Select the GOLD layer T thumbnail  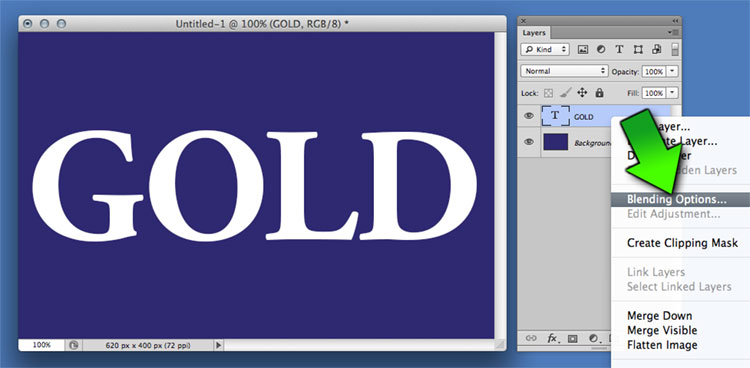tap(555, 116)
